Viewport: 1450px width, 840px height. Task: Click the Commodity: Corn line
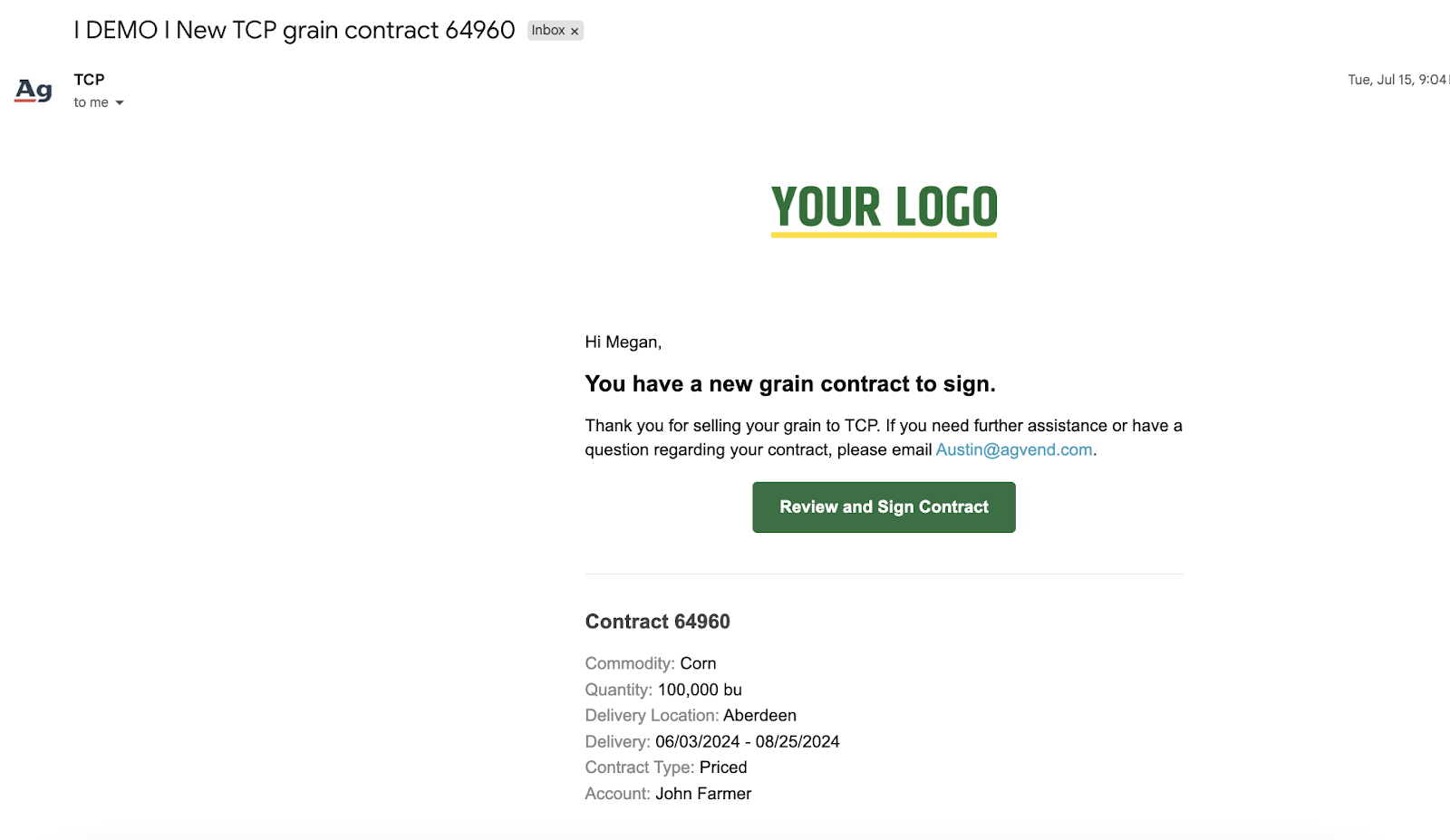(651, 664)
